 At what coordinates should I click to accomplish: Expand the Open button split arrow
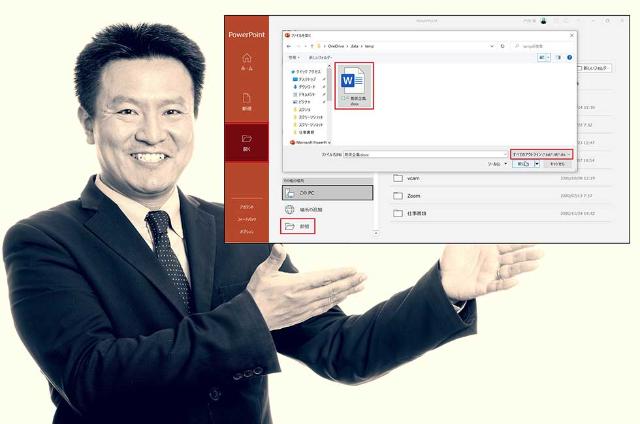click(536, 163)
